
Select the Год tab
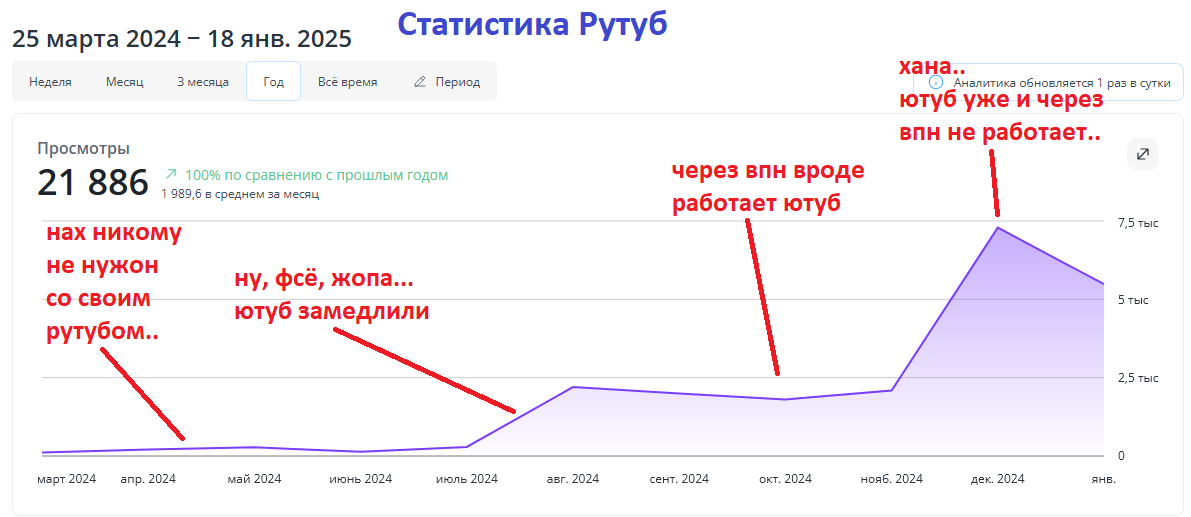pyautogui.click(x=273, y=82)
